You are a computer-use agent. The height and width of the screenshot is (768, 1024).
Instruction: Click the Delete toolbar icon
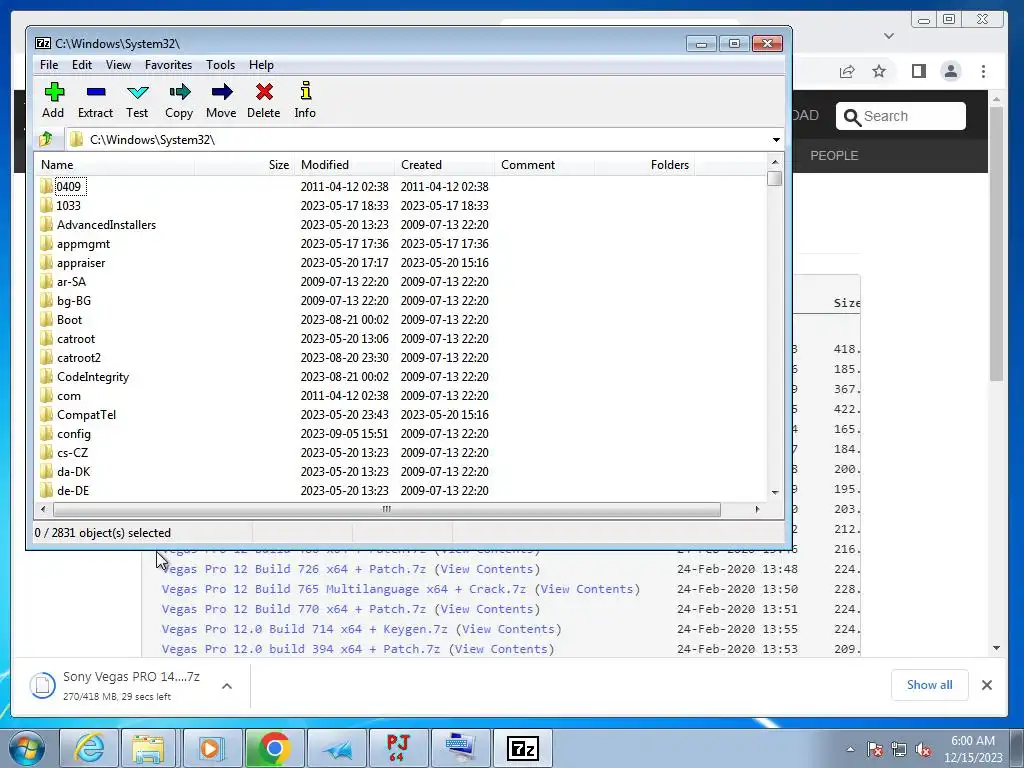264,92
